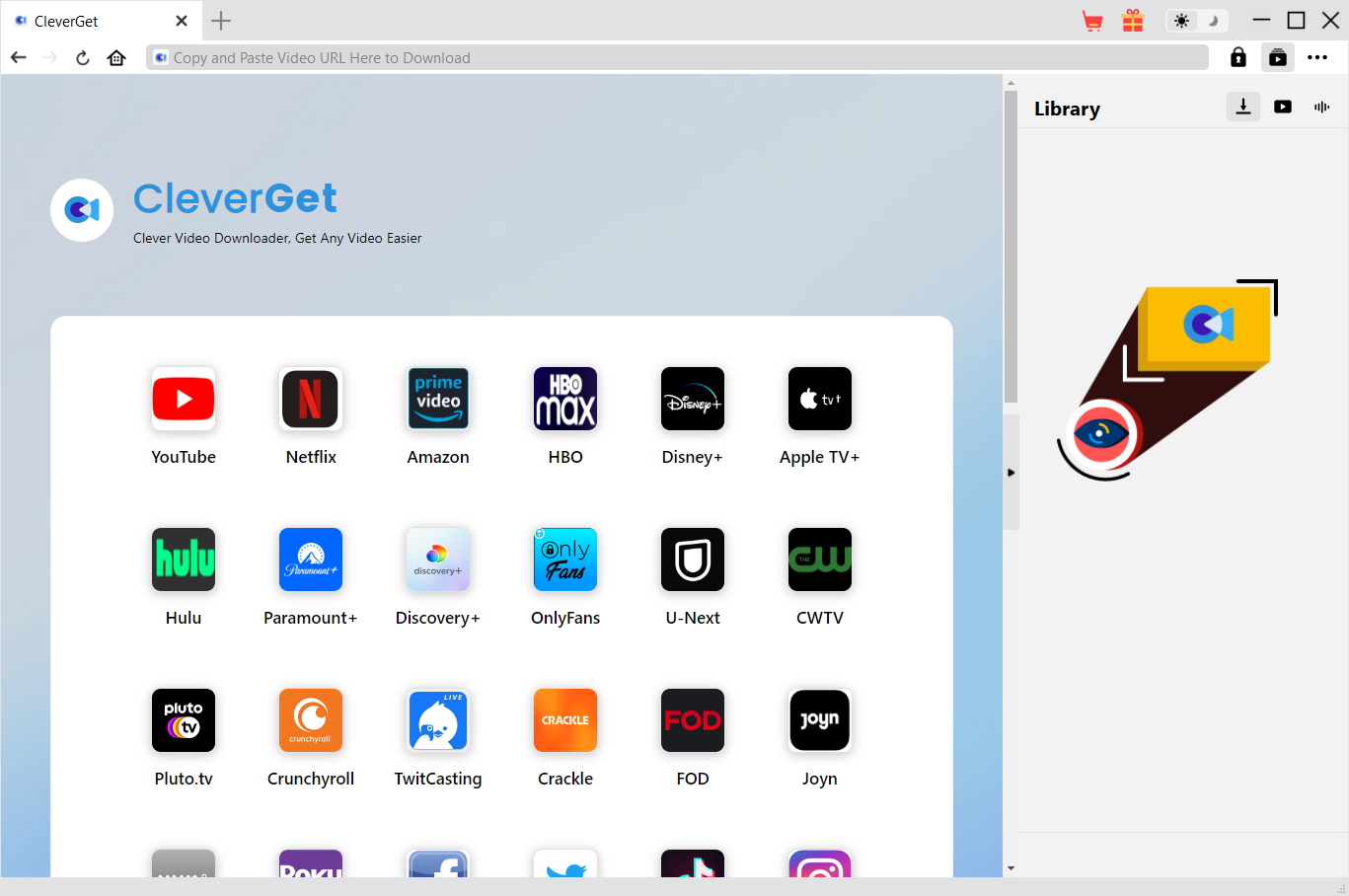1349x896 pixels.
Task: Open the three-dot more options menu
Action: point(1317,56)
